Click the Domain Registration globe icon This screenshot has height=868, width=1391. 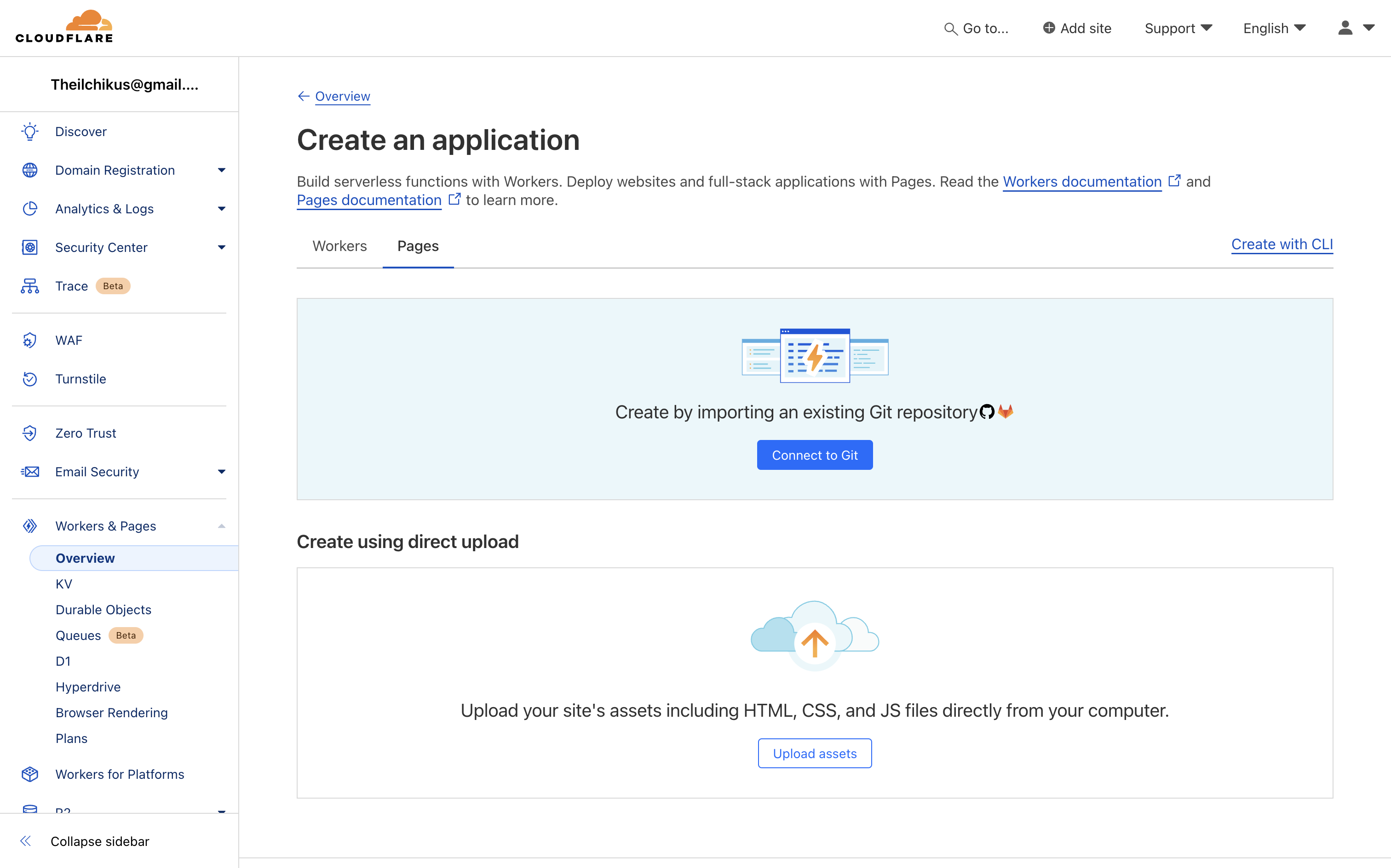(30, 170)
